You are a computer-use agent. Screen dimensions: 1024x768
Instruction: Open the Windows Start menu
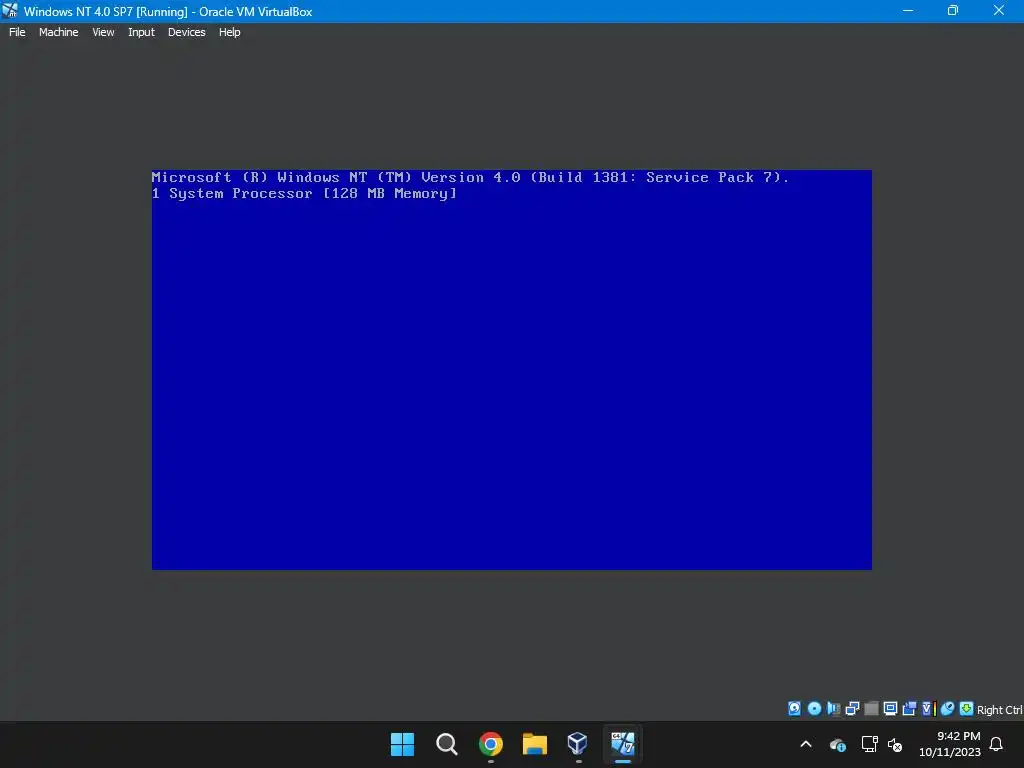(x=402, y=744)
